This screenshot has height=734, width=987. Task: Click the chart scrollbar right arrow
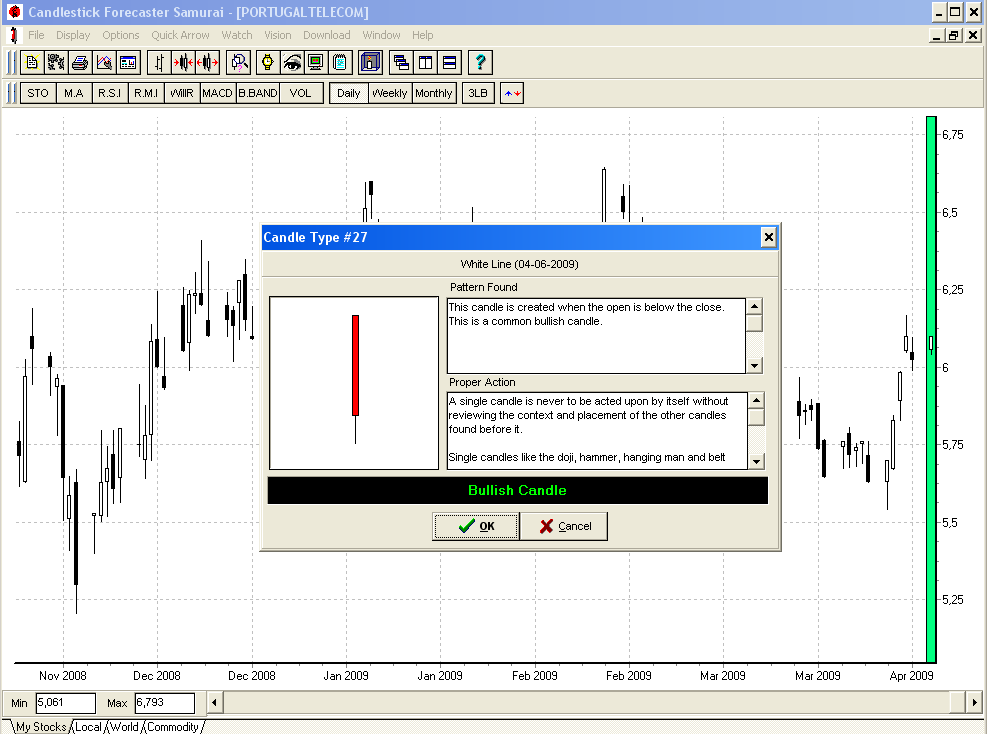pos(974,703)
